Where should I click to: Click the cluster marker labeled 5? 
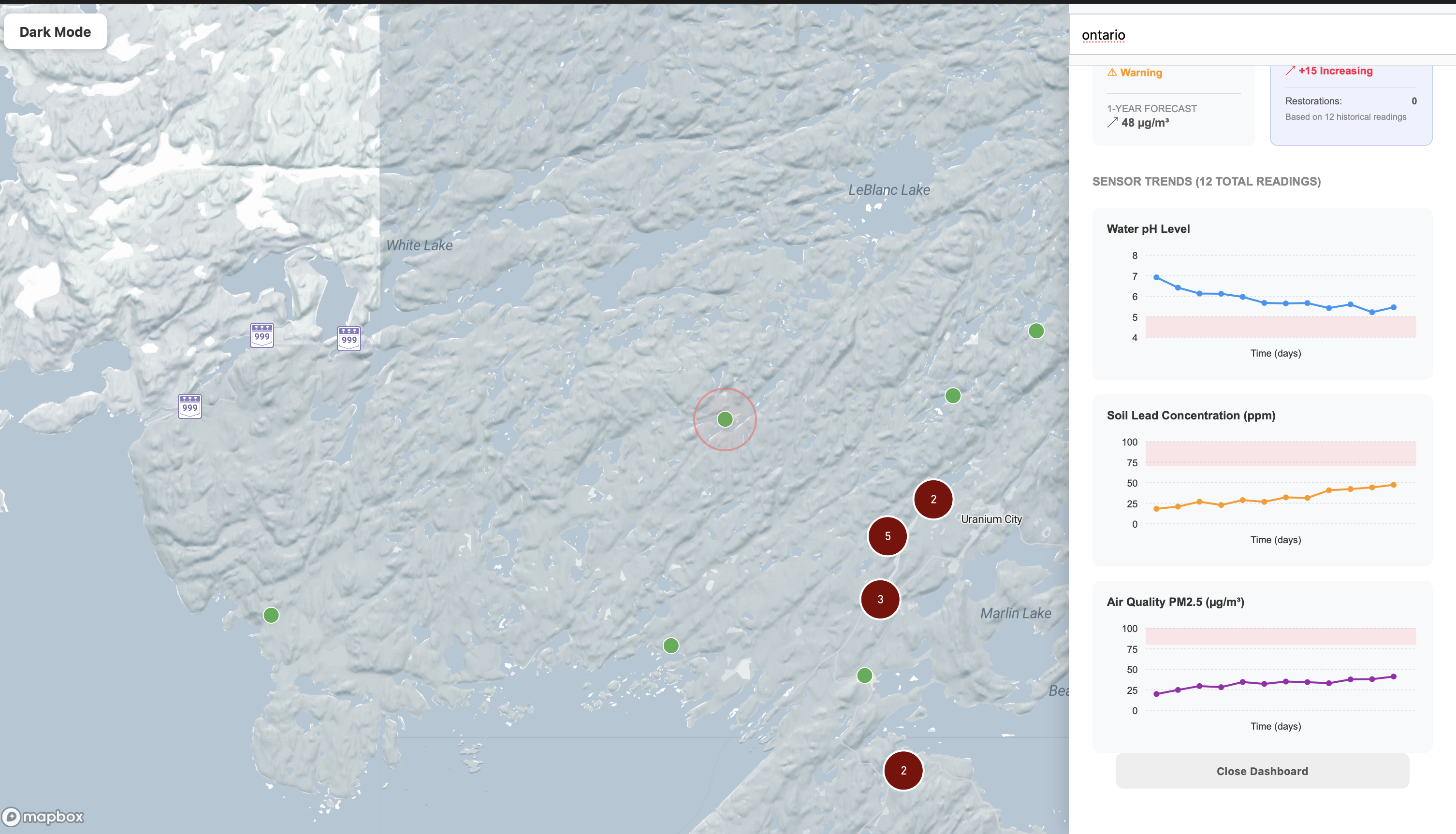pos(887,536)
